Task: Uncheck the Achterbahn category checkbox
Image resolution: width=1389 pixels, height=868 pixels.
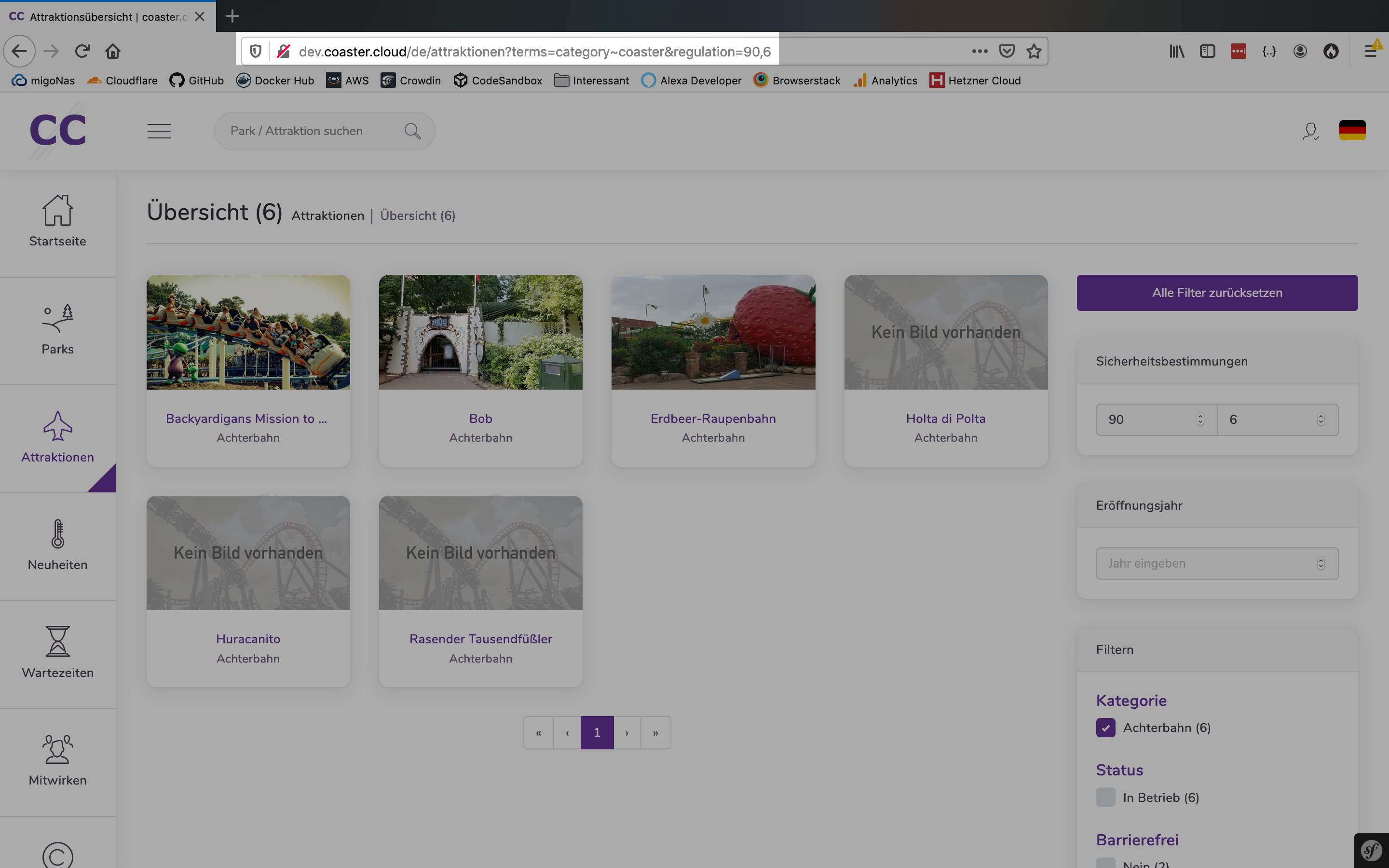Action: (1105, 728)
